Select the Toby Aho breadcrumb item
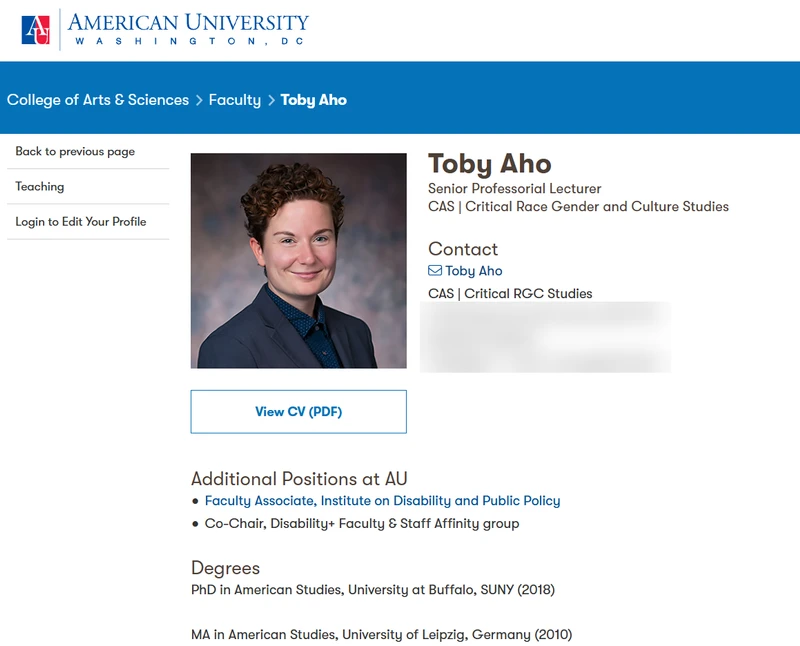Screen dimensions: 800x646 coord(314,100)
